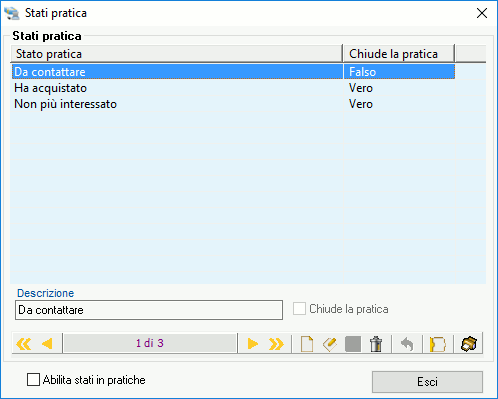Sort by Stato pratica column header
498x399 pixels.
coord(177,54)
